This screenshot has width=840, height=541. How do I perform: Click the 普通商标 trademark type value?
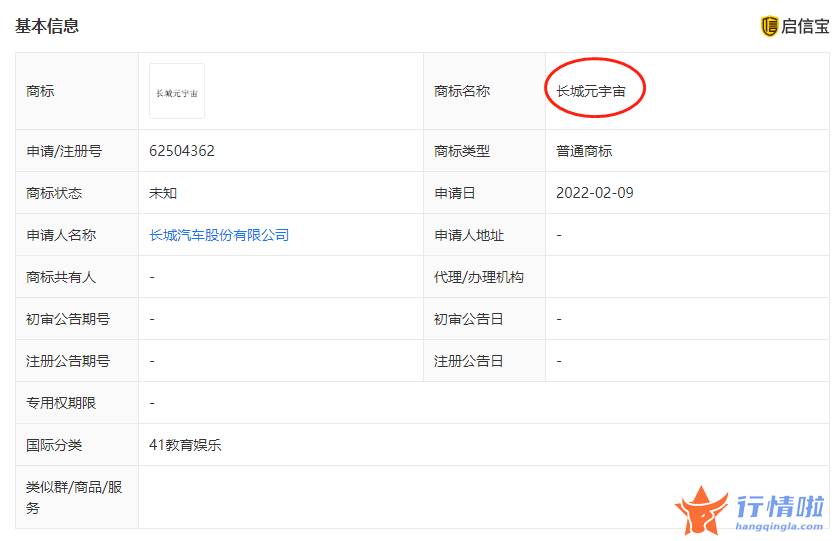click(x=584, y=151)
